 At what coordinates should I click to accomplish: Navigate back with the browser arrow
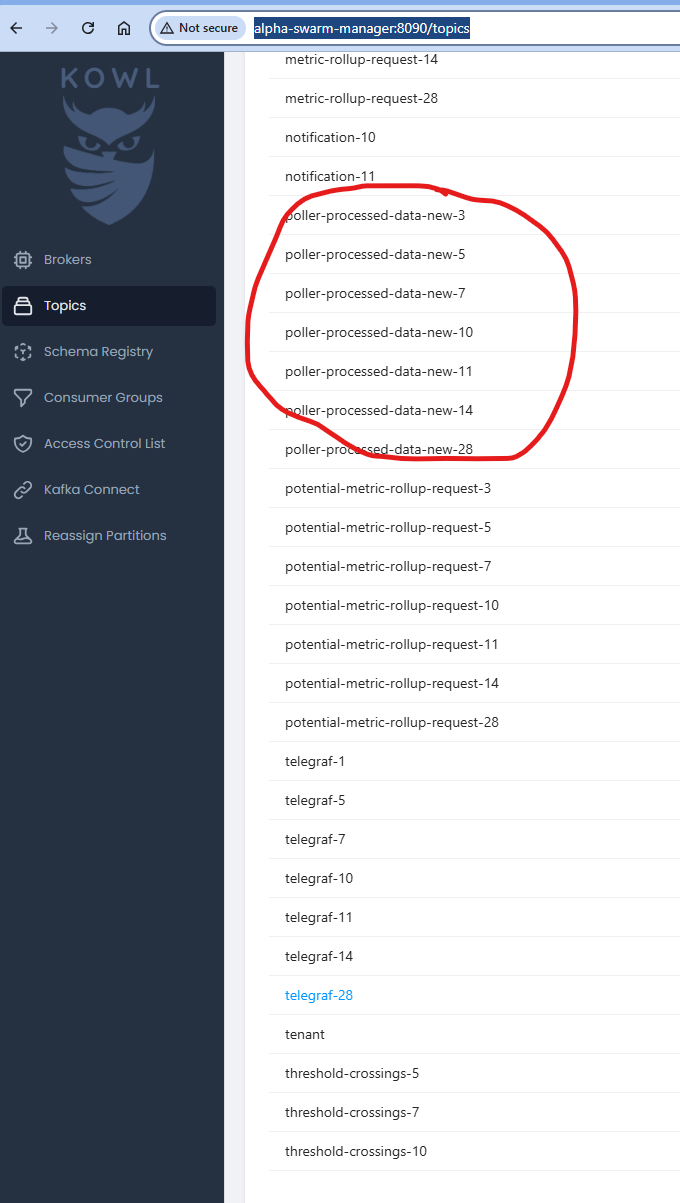point(16,28)
